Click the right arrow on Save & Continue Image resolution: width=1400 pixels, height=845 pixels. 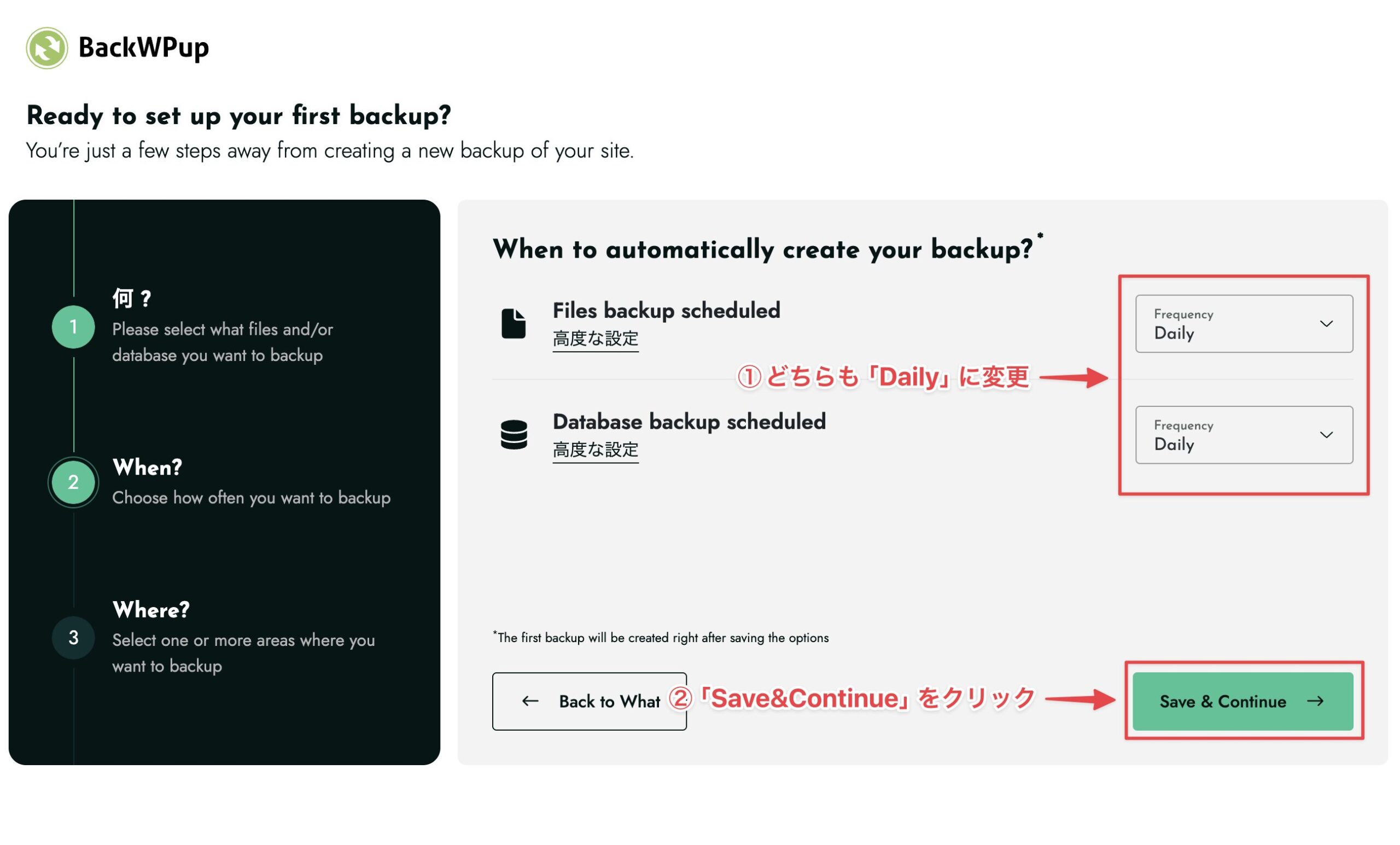1315,701
